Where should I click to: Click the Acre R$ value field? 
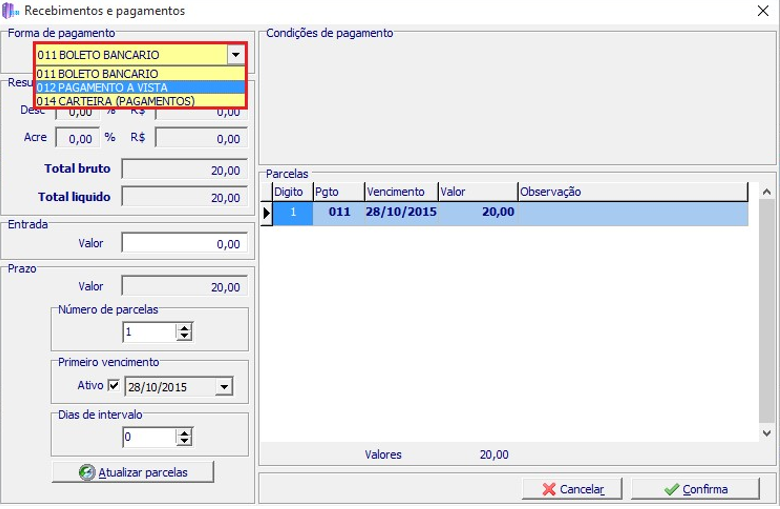(201, 138)
